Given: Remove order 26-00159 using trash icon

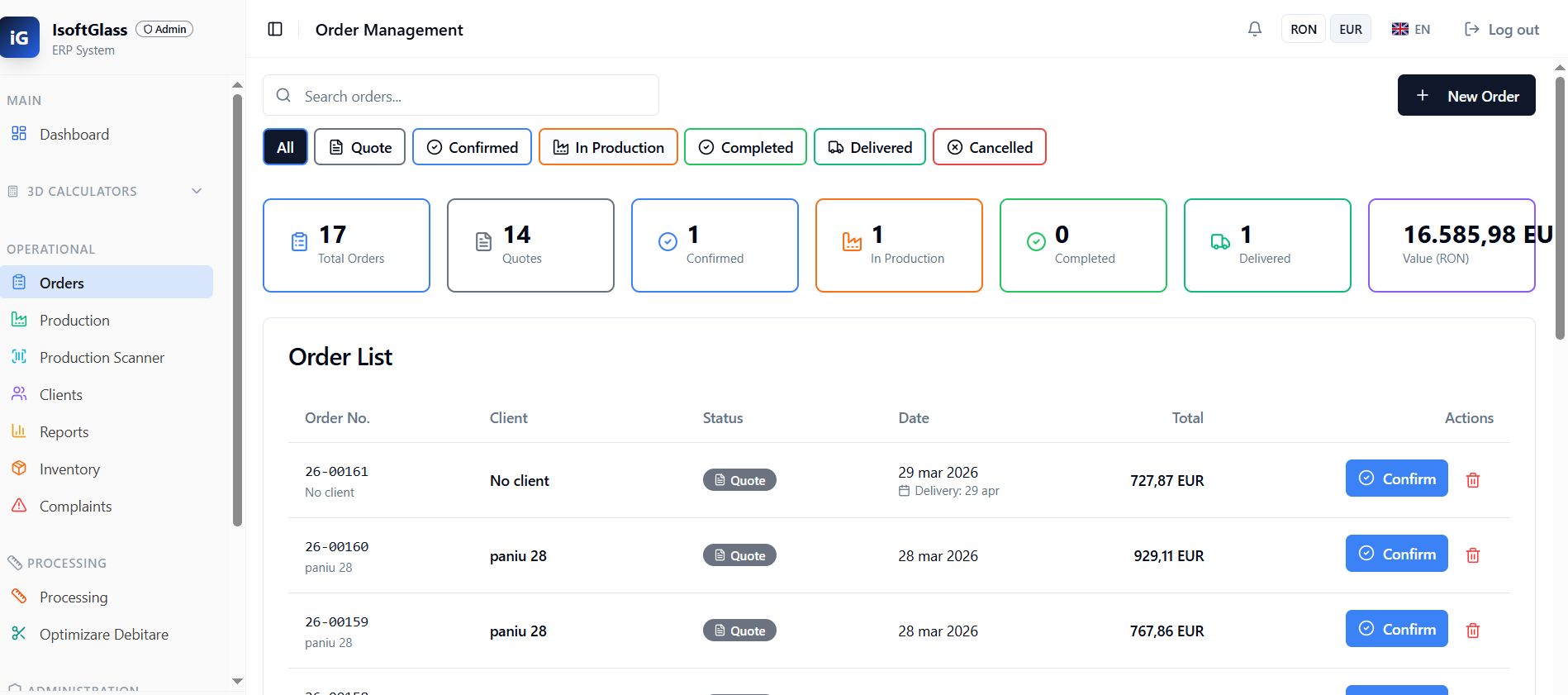Looking at the screenshot, I should (x=1472, y=630).
